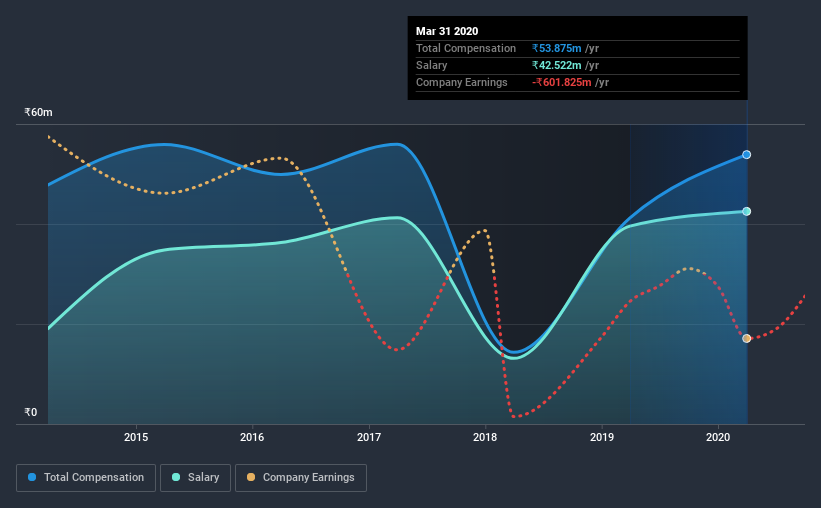Select the 2017 x-axis label
Screen dimensions: 821x508
tap(369, 437)
